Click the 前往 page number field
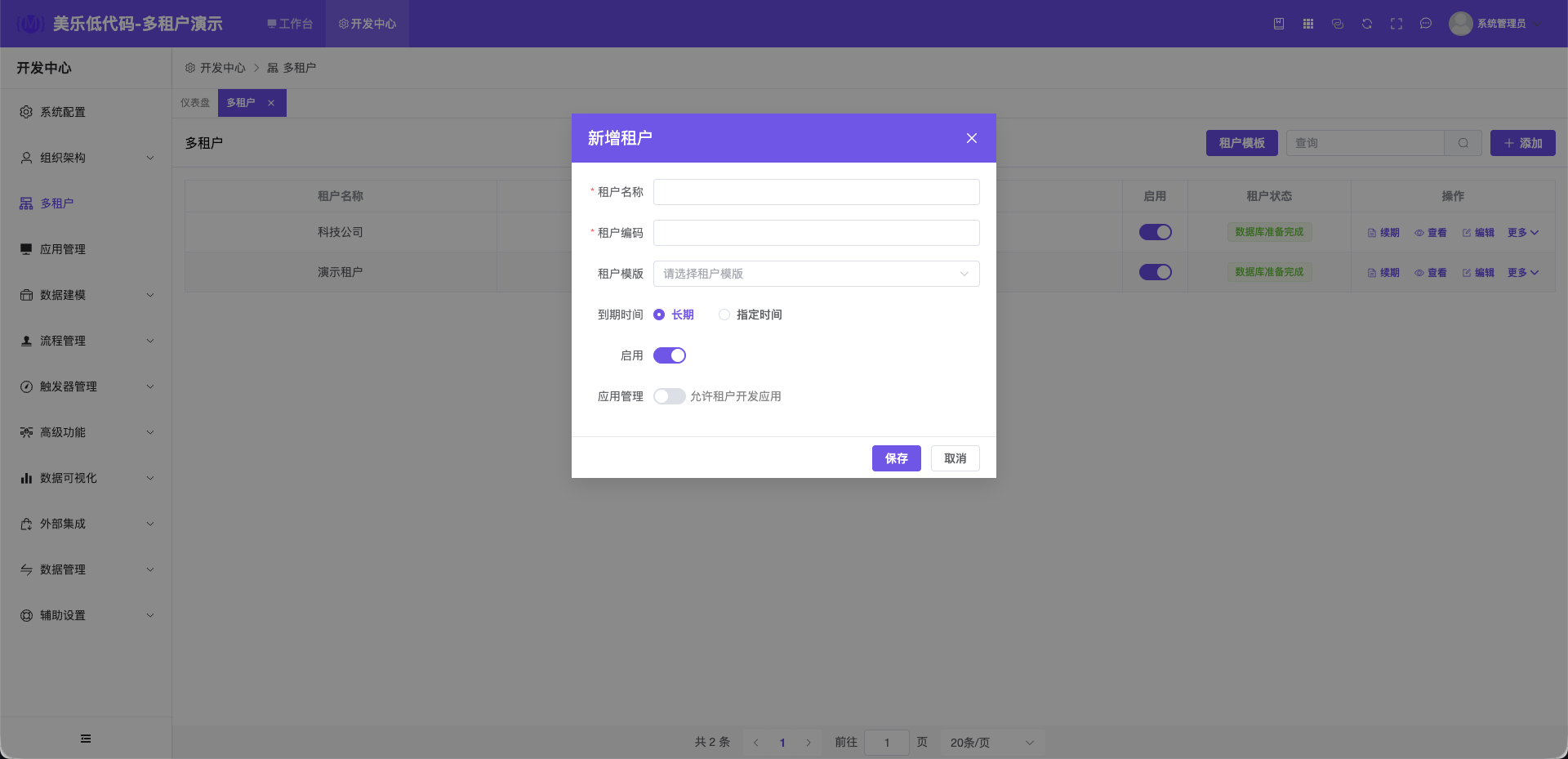This screenshot has height=759, width=1568. [x=887, y=743]
